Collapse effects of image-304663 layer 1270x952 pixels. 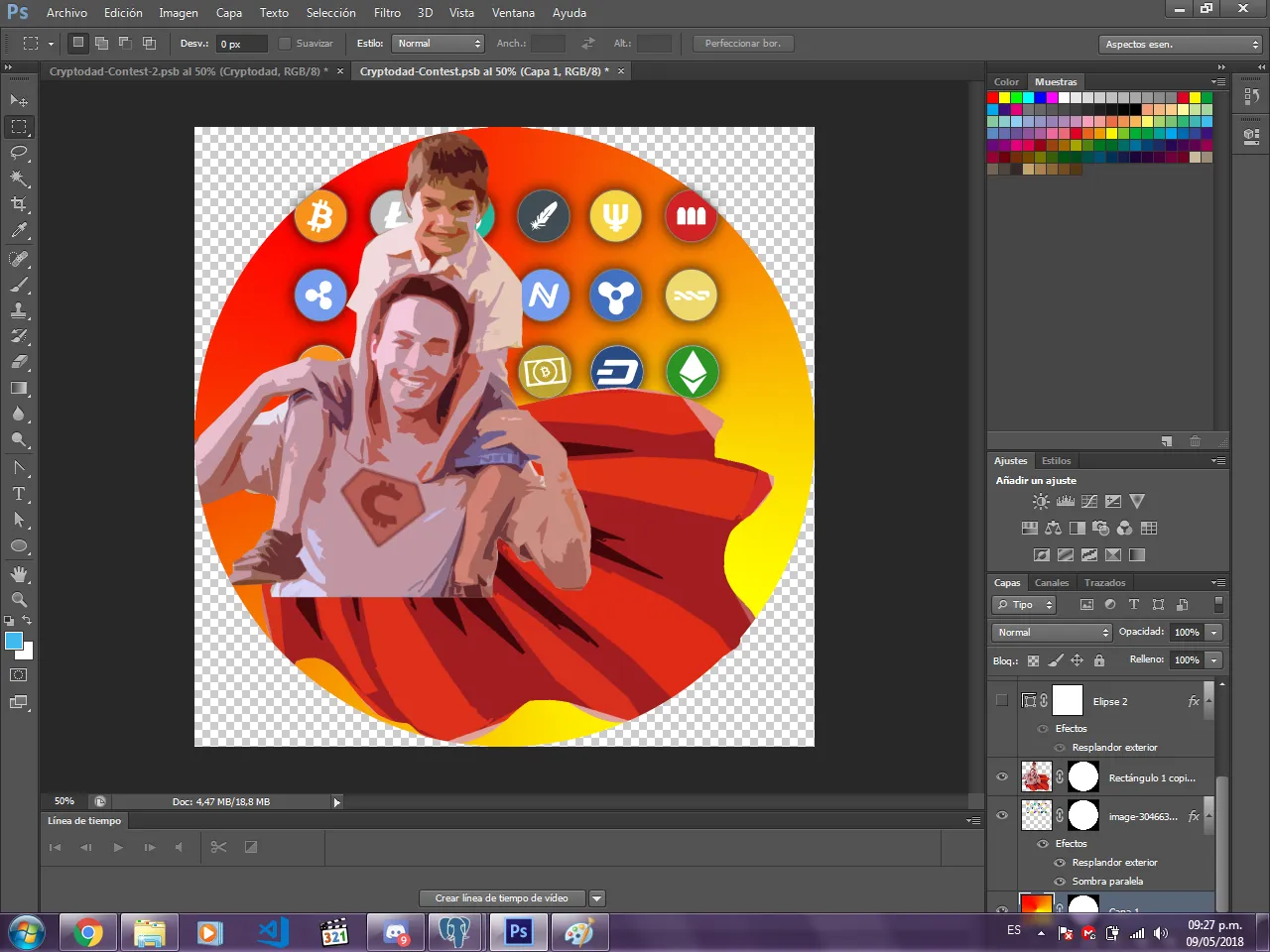click(1208, 816)
